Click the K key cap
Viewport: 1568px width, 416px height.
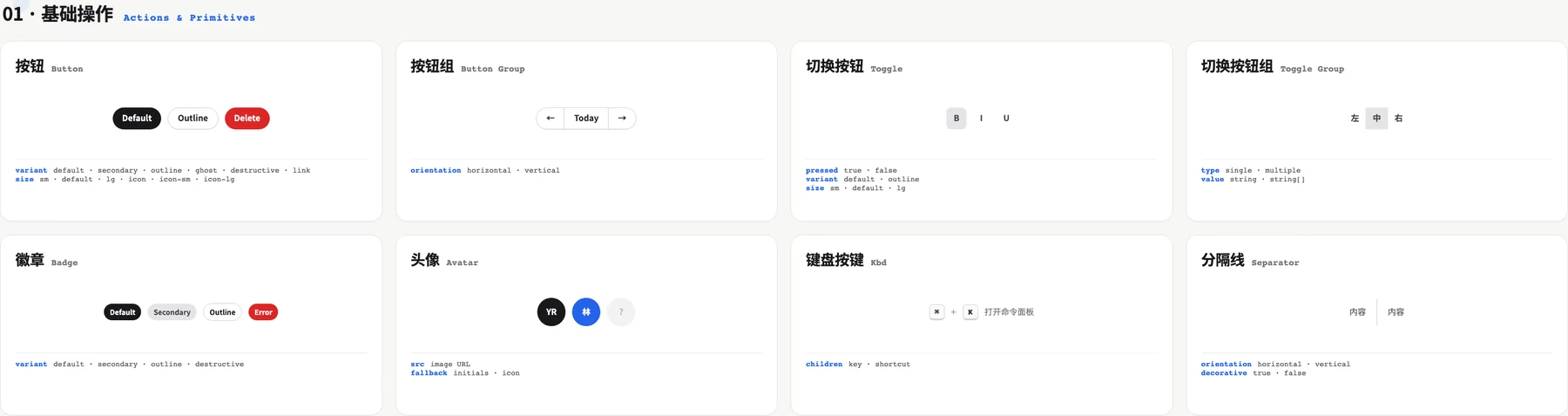(x=970, y=312)
